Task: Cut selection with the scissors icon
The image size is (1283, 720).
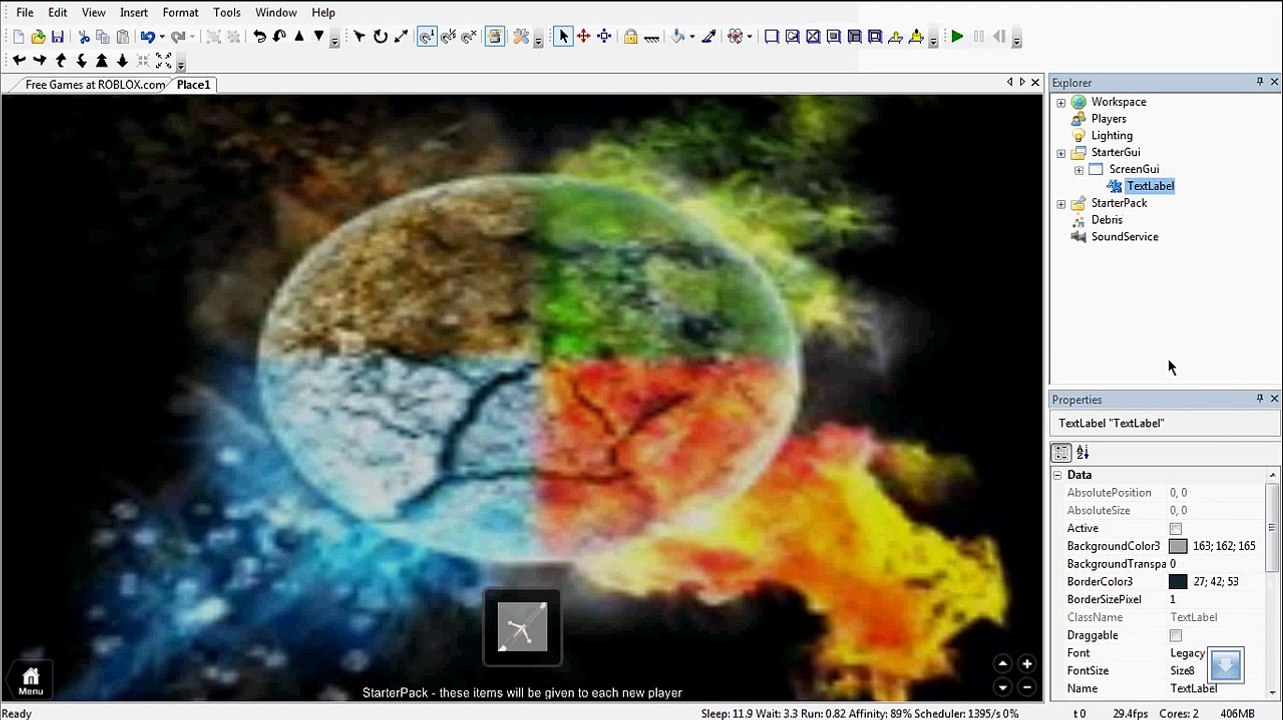Action: click(84, 37)
